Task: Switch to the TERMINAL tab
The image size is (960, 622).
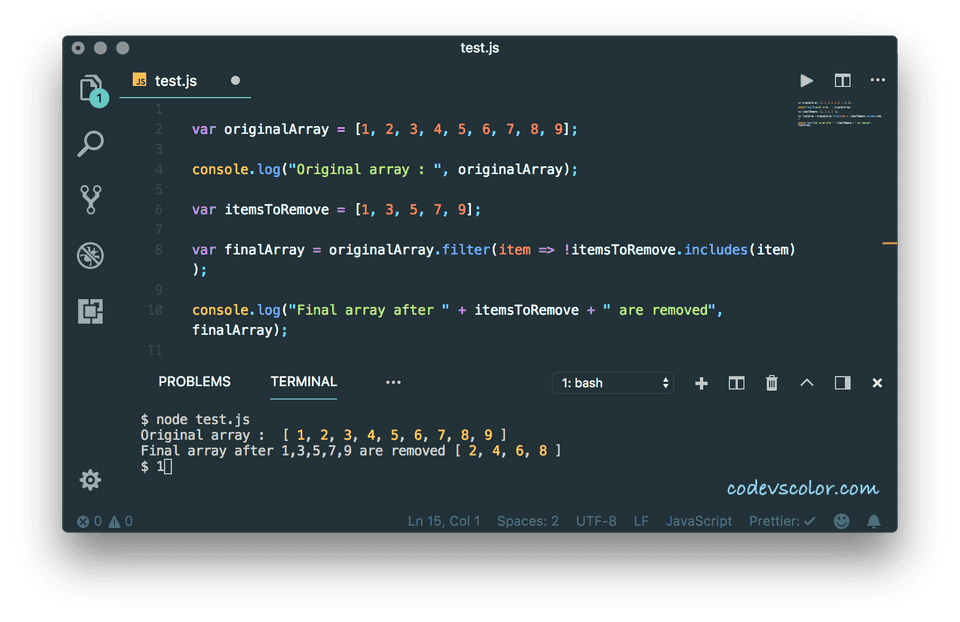Action: (304, 382)
